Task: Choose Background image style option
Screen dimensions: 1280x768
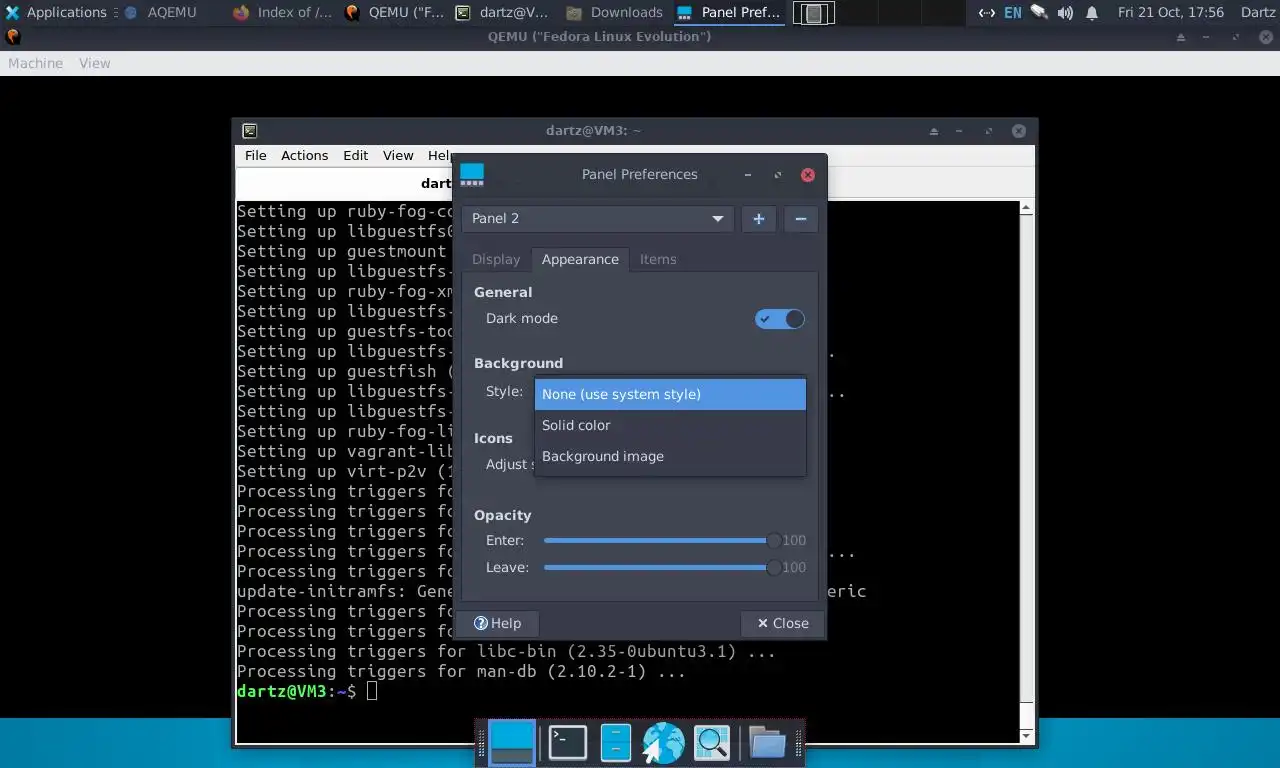Action: pos(670,456)
